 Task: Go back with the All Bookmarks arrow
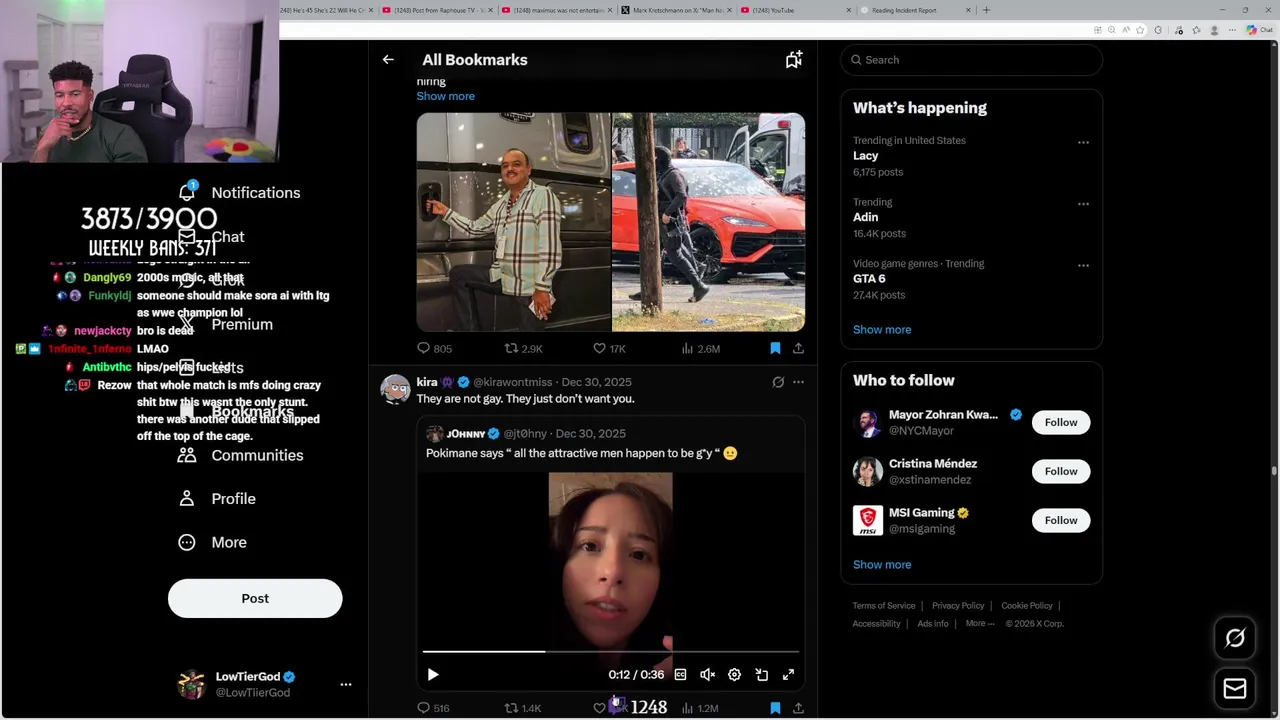pyautogui.click(x=388, y=60)
